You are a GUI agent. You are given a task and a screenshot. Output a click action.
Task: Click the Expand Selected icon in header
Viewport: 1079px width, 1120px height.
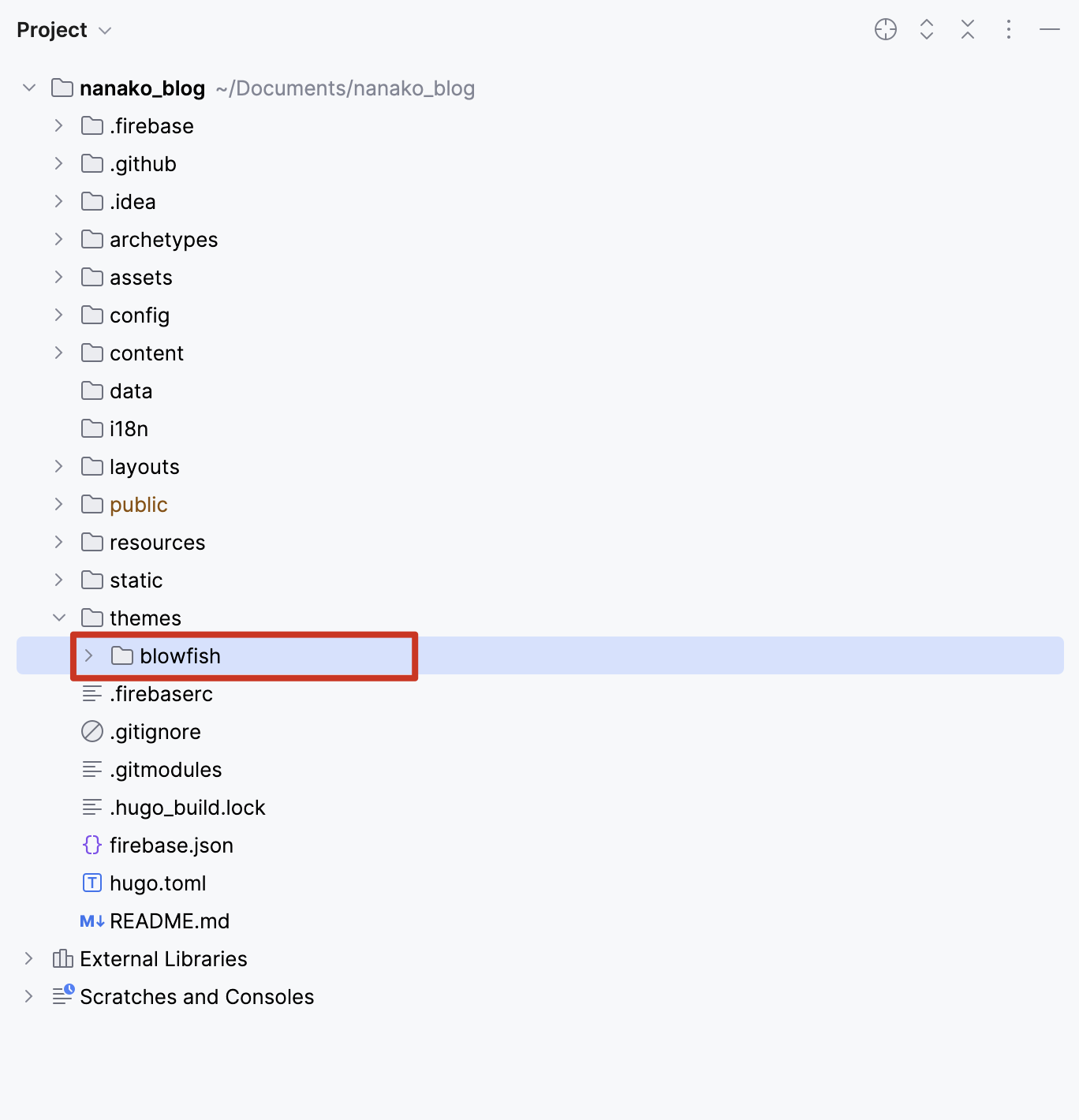[927, 30]
